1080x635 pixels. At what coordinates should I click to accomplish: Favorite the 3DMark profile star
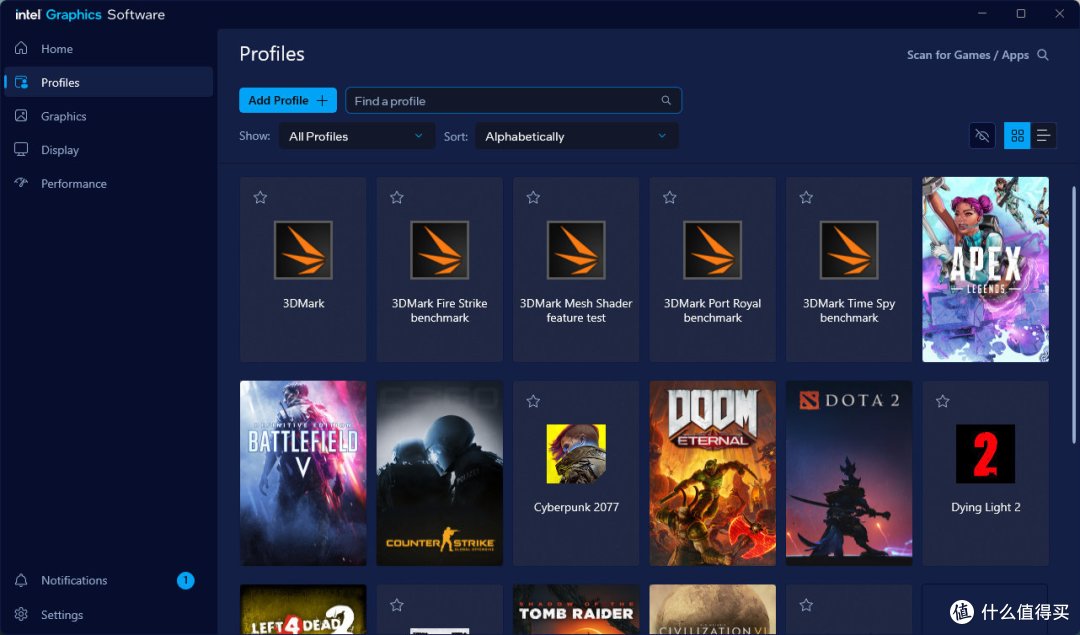click(x=260, y=198)
